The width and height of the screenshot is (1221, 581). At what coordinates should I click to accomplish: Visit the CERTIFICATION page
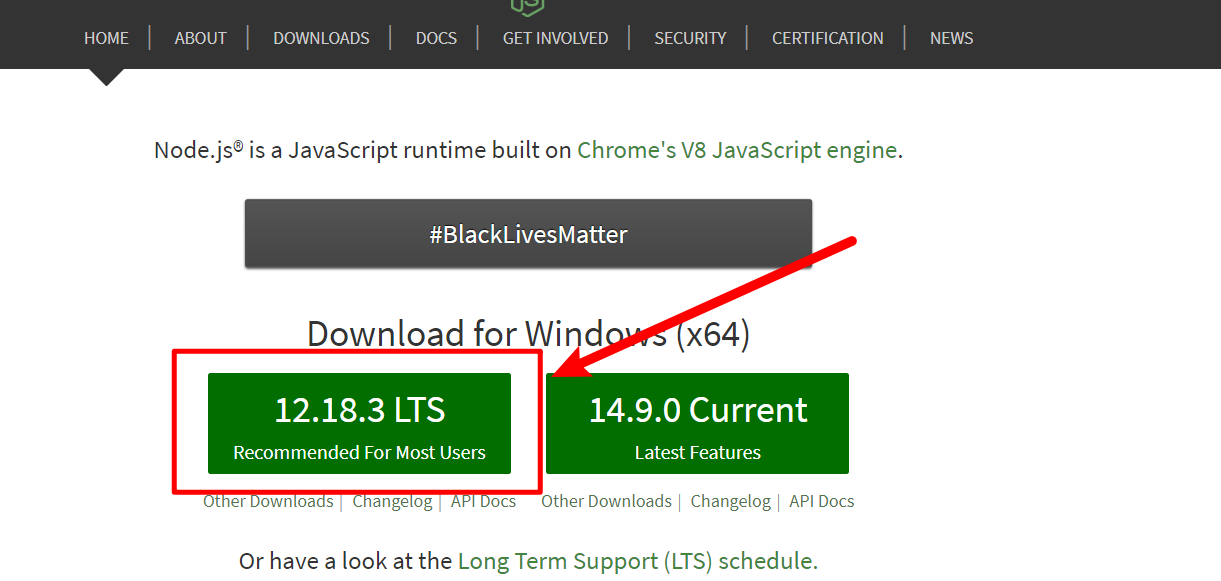point(827,38)
